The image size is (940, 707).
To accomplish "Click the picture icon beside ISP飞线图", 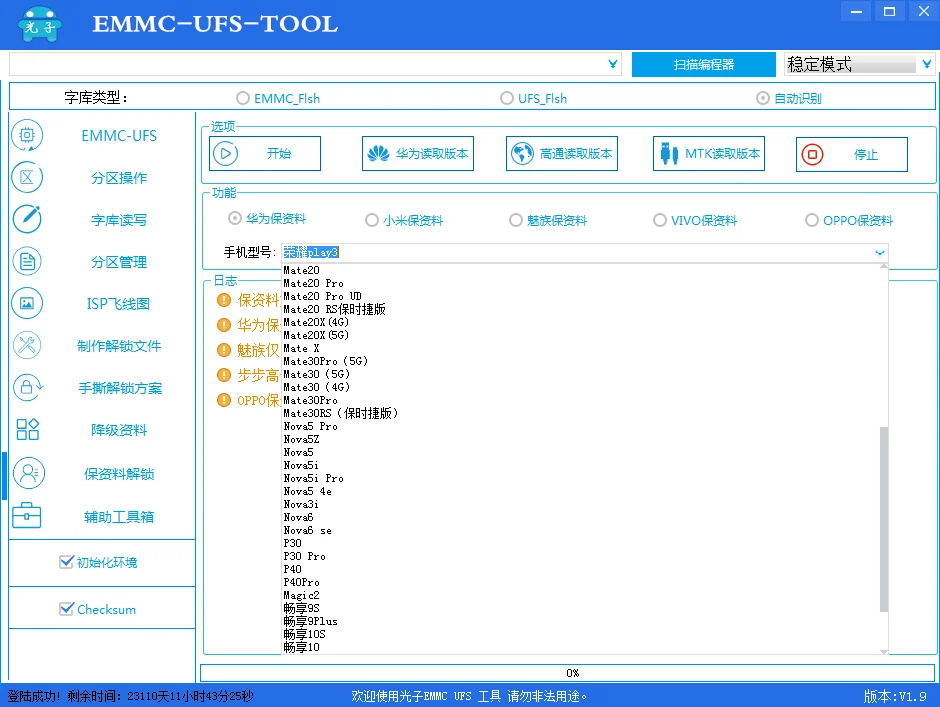I will (x=27, y=303).
